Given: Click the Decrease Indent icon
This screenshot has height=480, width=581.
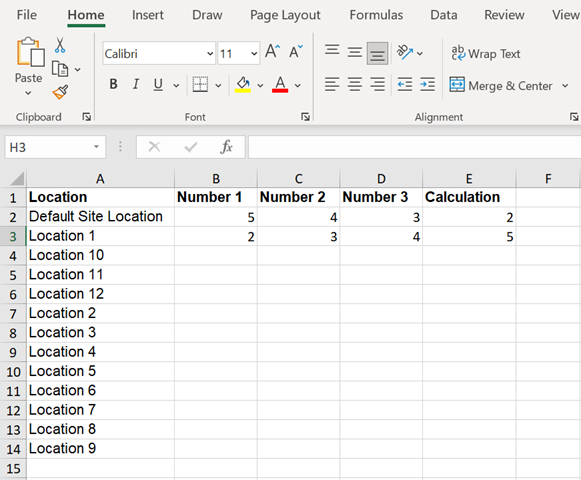Looking at the screenshot, I should pyautogui.click(x=405, y=85).
